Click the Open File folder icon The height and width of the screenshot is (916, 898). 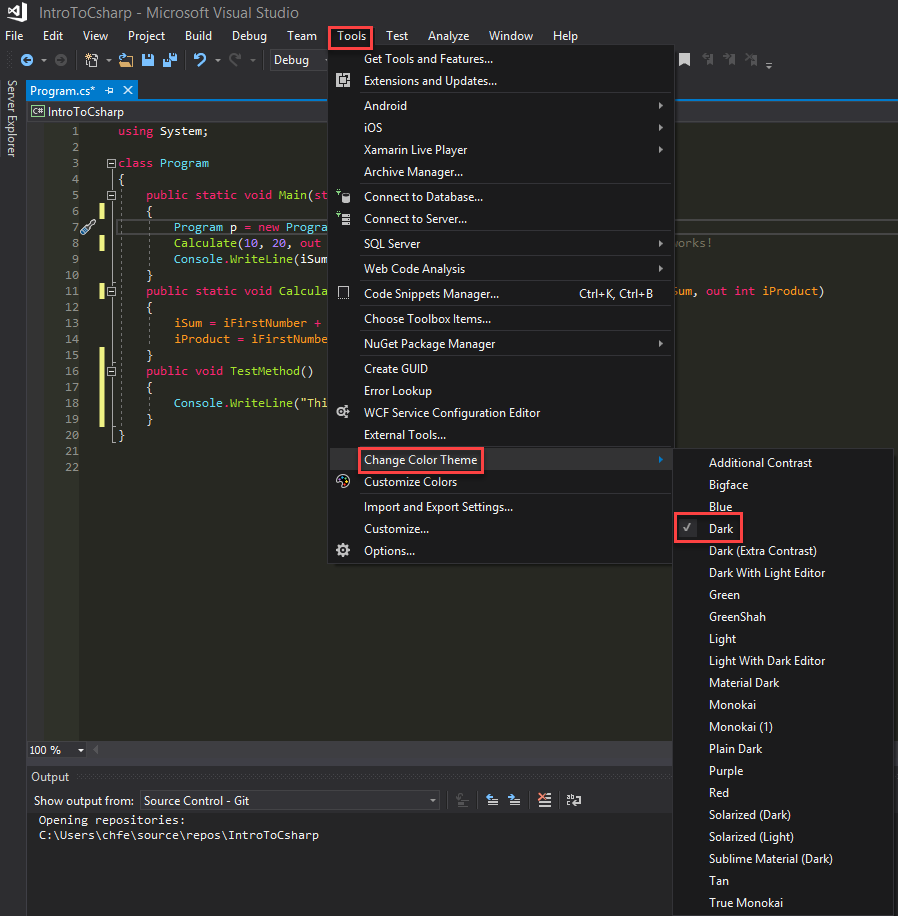[x=126, y=60]
